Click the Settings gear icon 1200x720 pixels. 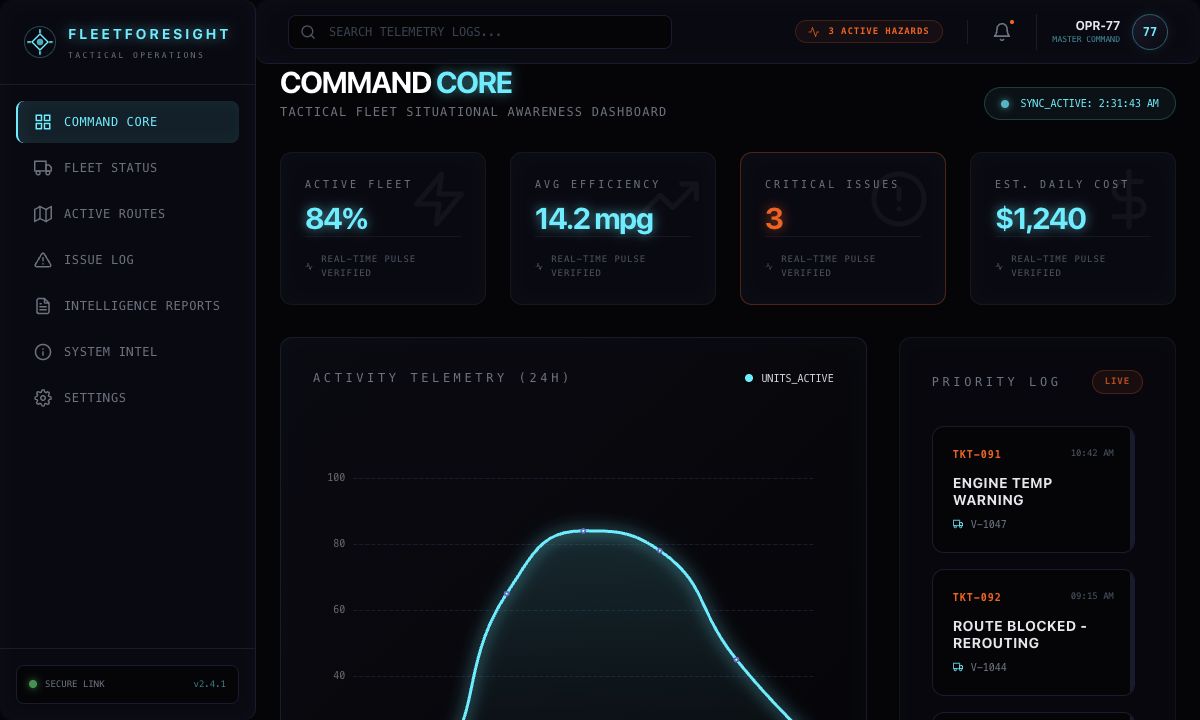click(x=43, y=398)
